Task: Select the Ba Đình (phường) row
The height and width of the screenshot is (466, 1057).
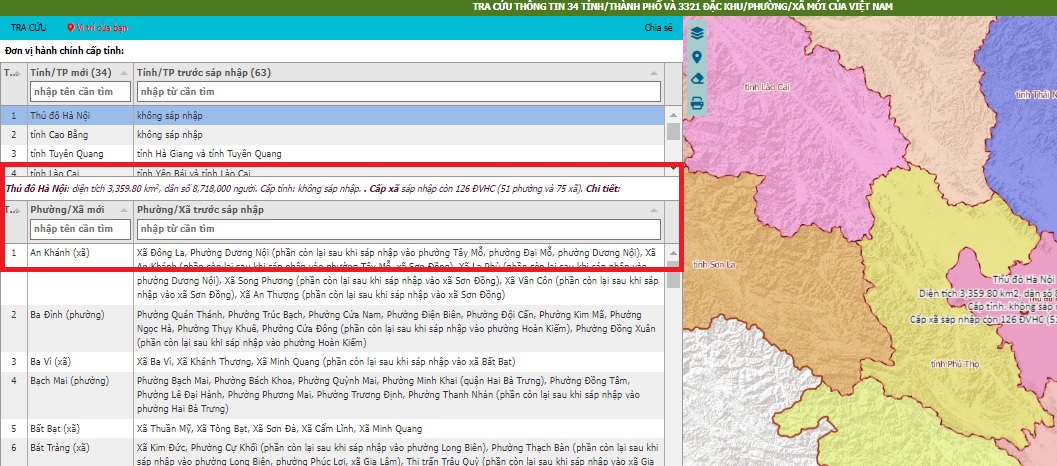Action: pyautogui.click(x=332, y=328)
